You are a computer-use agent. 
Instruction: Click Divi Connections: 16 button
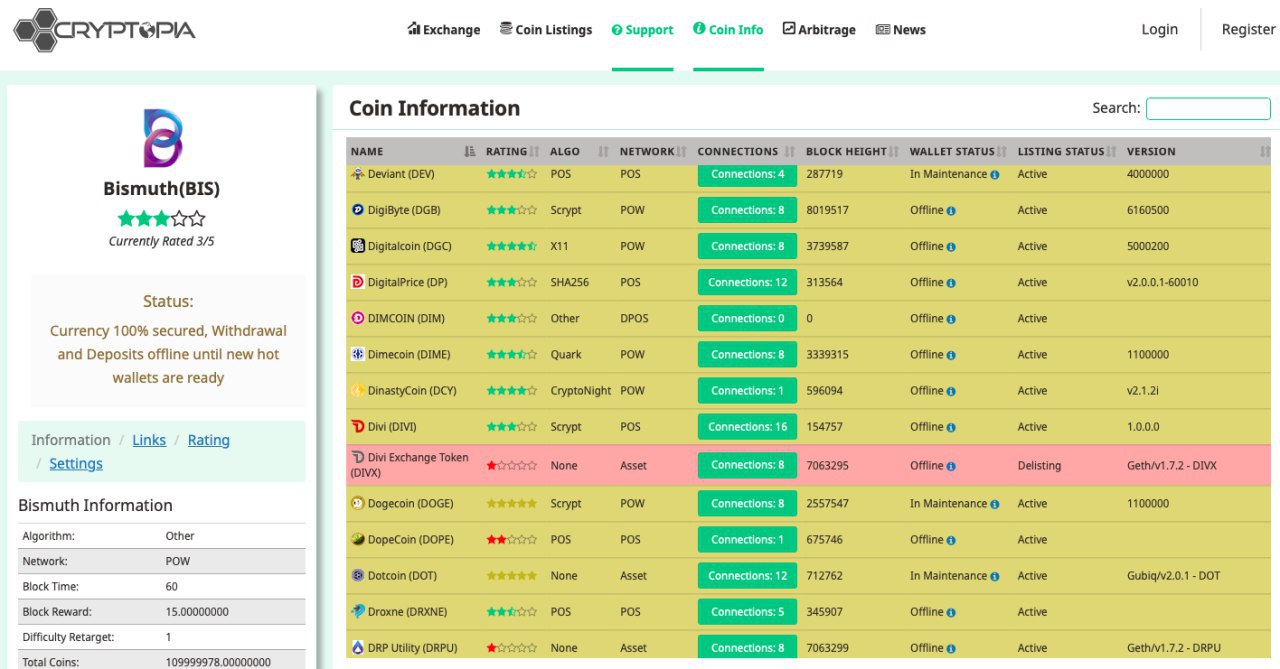coord(747,426)
